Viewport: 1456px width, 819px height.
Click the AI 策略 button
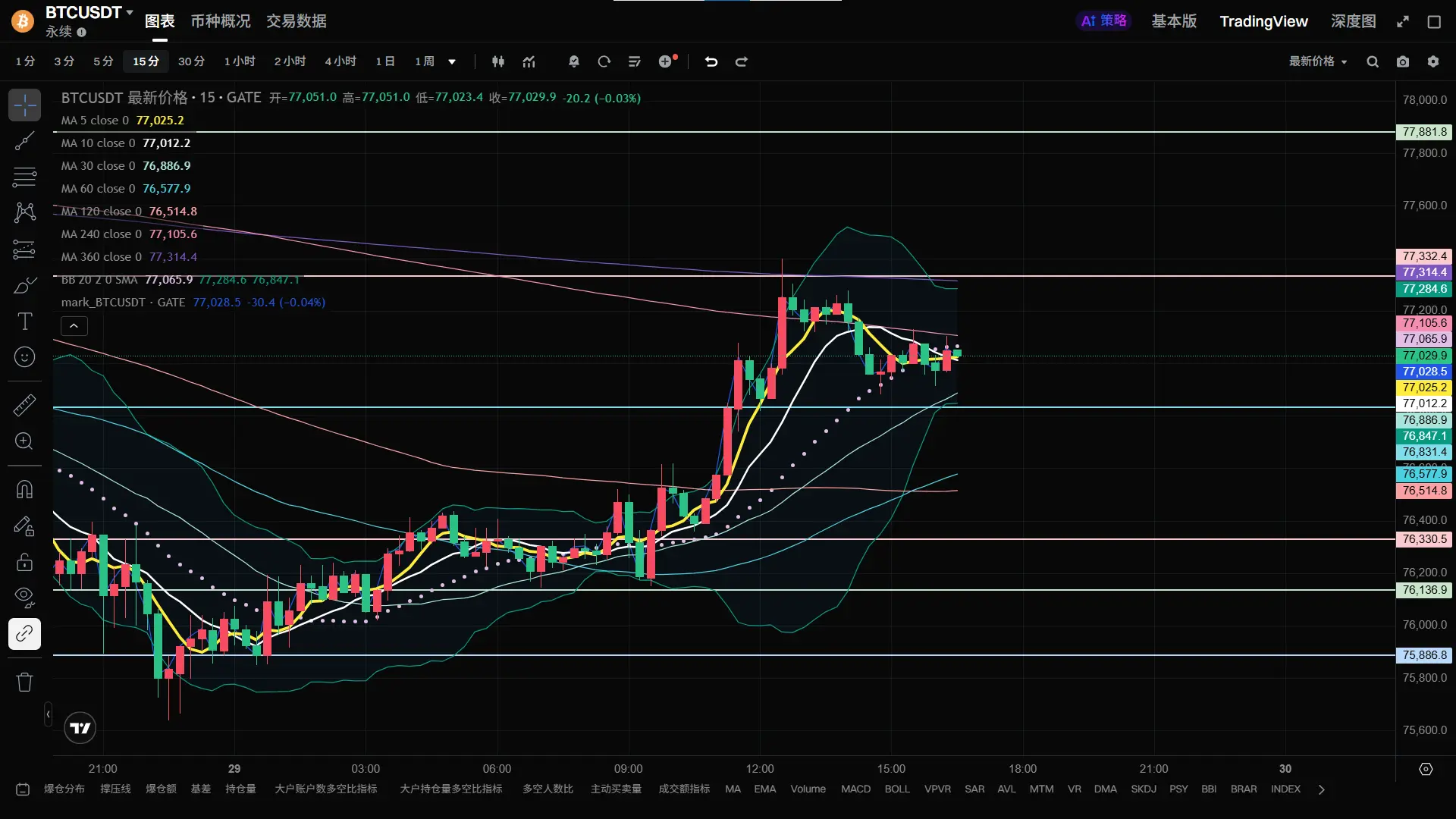coord(1103,21)
